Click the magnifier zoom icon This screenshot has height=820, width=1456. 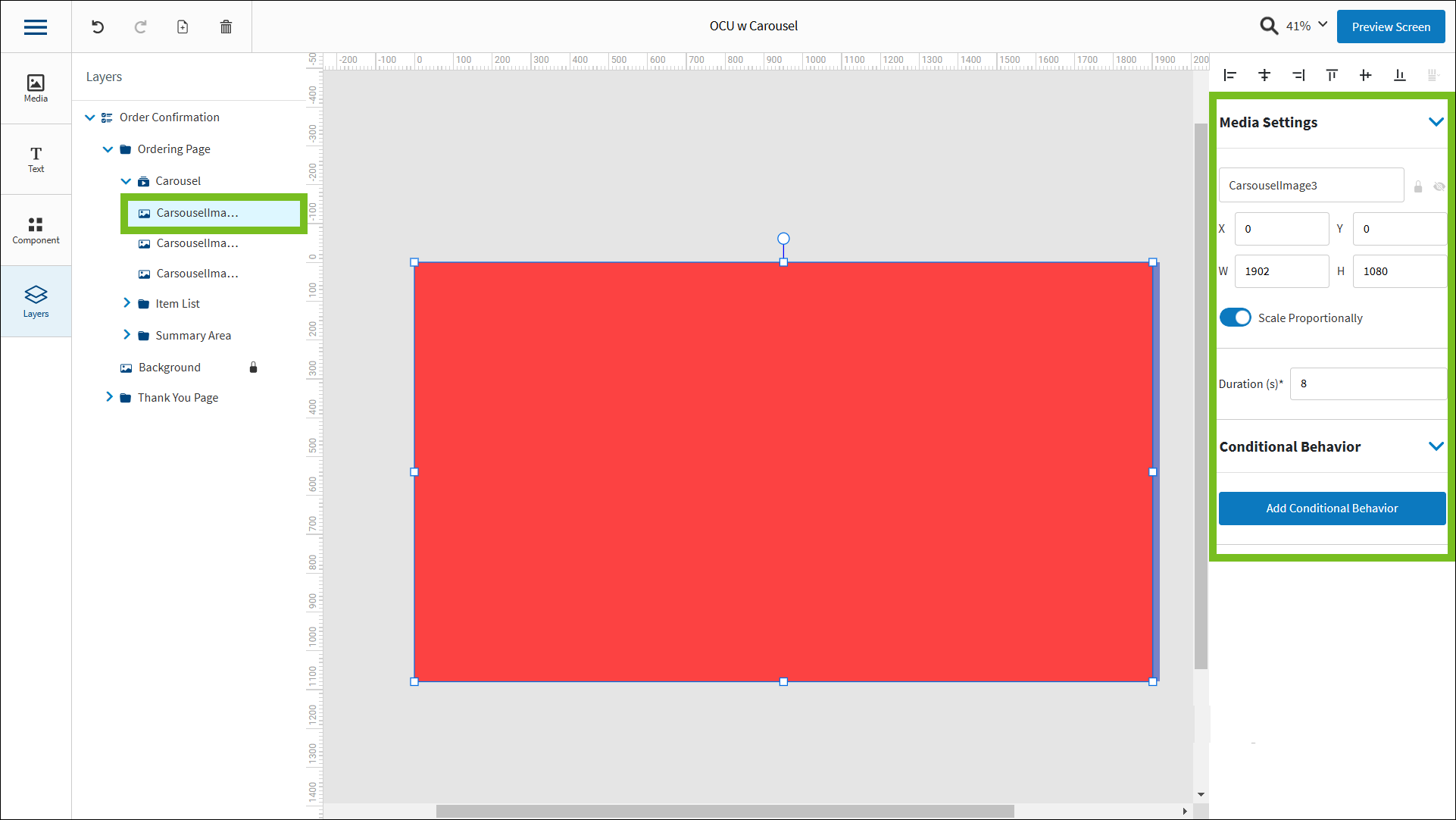pyautogui.click(x=1269, y=26)
